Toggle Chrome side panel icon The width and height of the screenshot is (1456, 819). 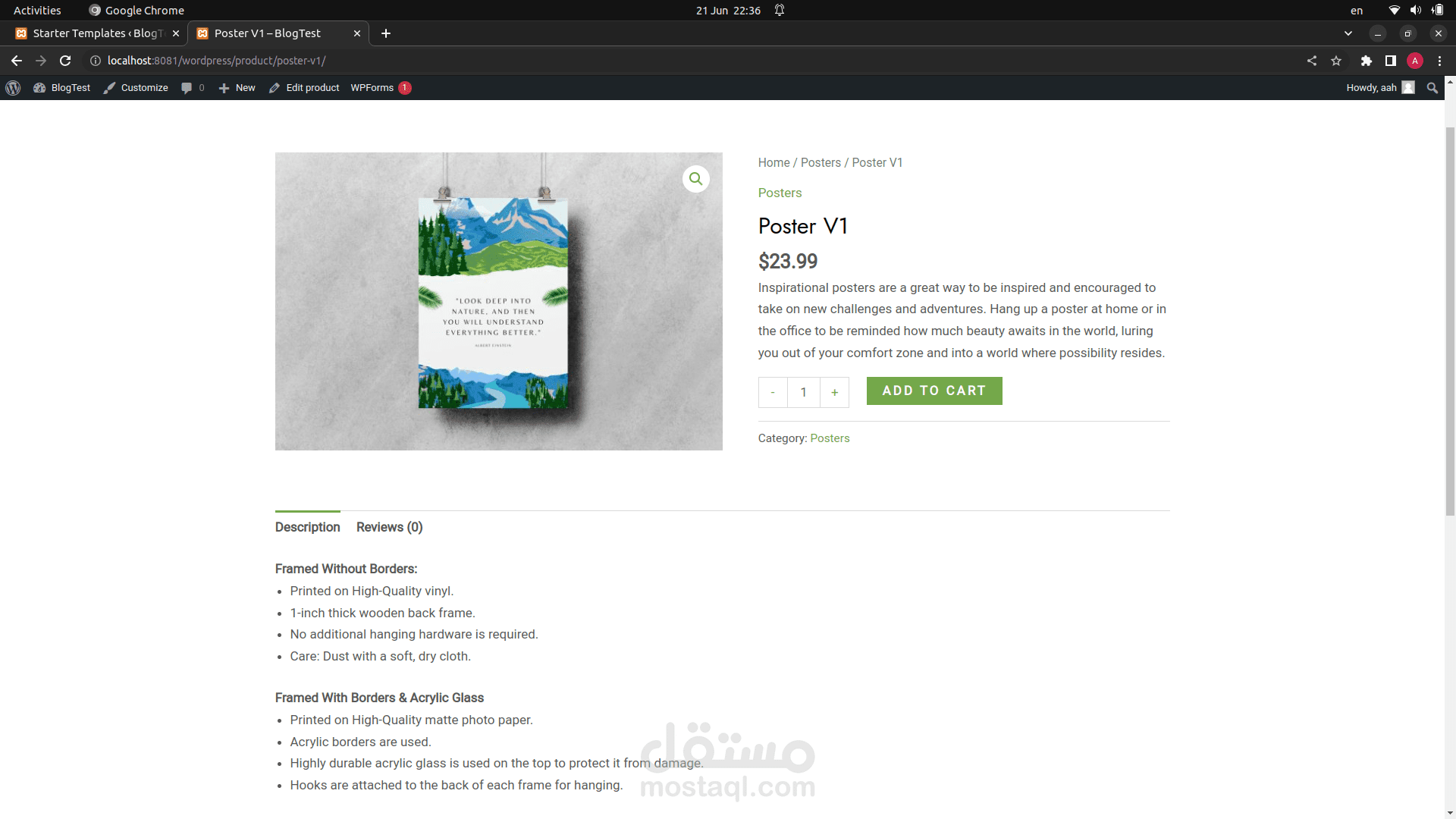pyautogui.click(x=1390, y=61)
